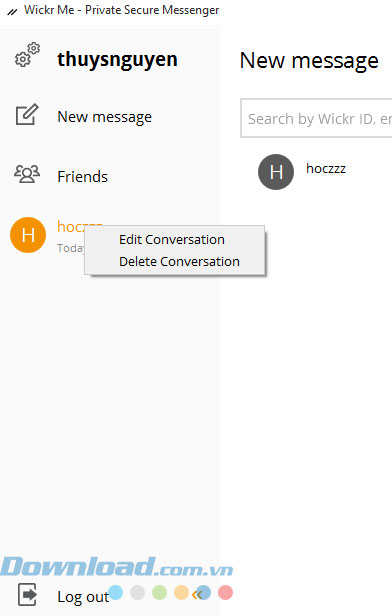
Task: Select the gray H avatar for hoczzz
Action: 276,172
